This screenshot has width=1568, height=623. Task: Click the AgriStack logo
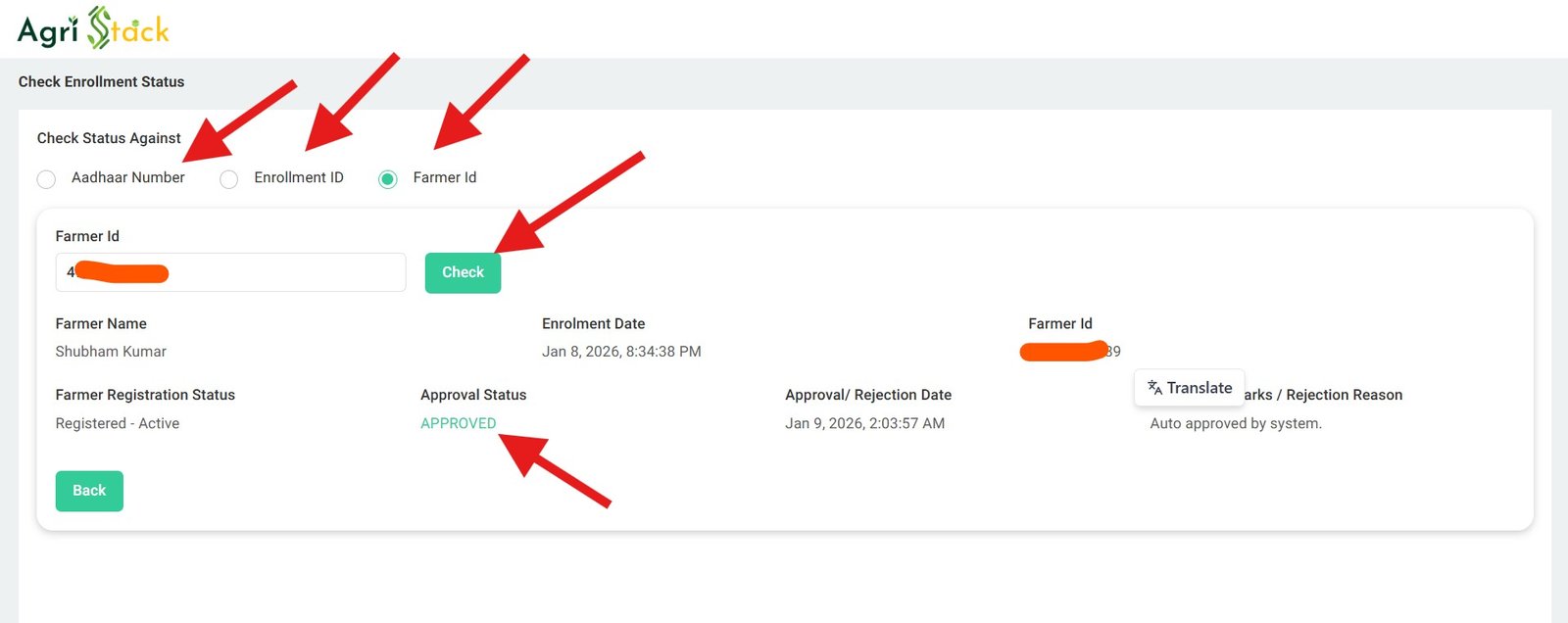point(93,28)
